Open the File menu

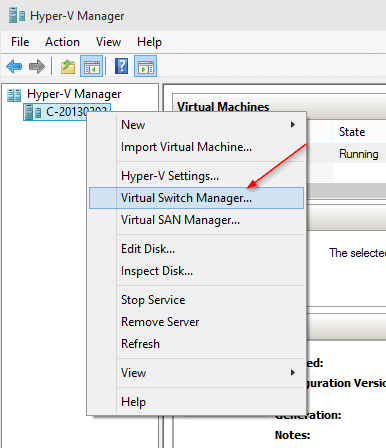click(x=20, y=42)
